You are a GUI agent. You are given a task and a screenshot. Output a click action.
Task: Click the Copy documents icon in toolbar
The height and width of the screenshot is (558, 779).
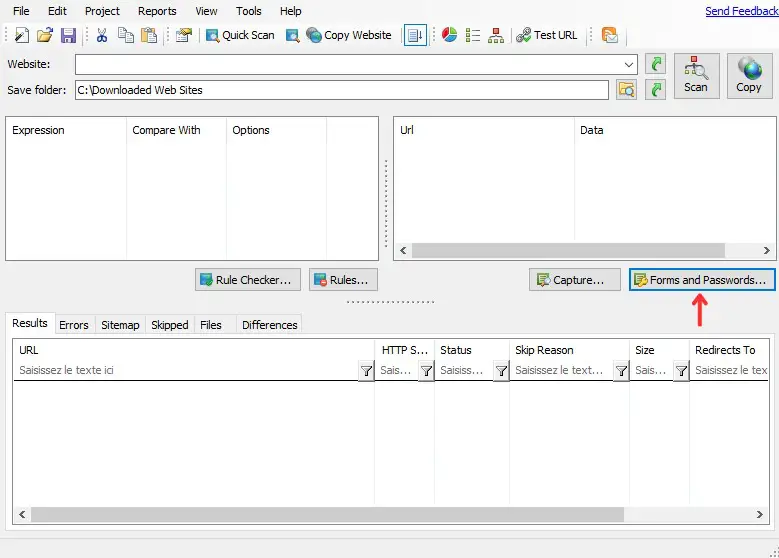tap(126, 35)
